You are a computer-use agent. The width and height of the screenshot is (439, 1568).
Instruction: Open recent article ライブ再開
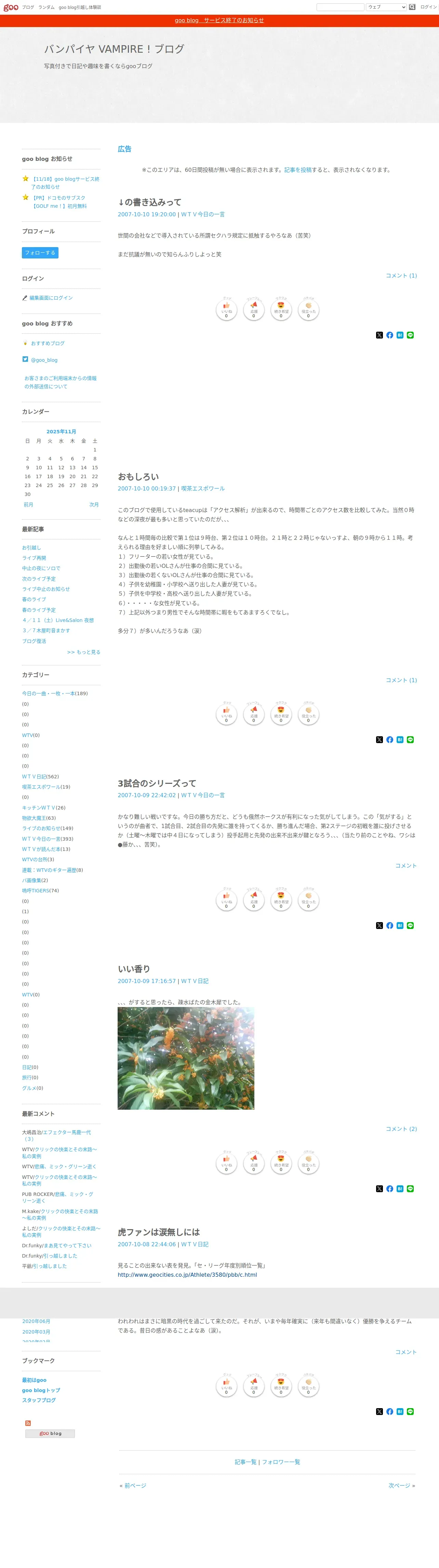tap(34, 558)
